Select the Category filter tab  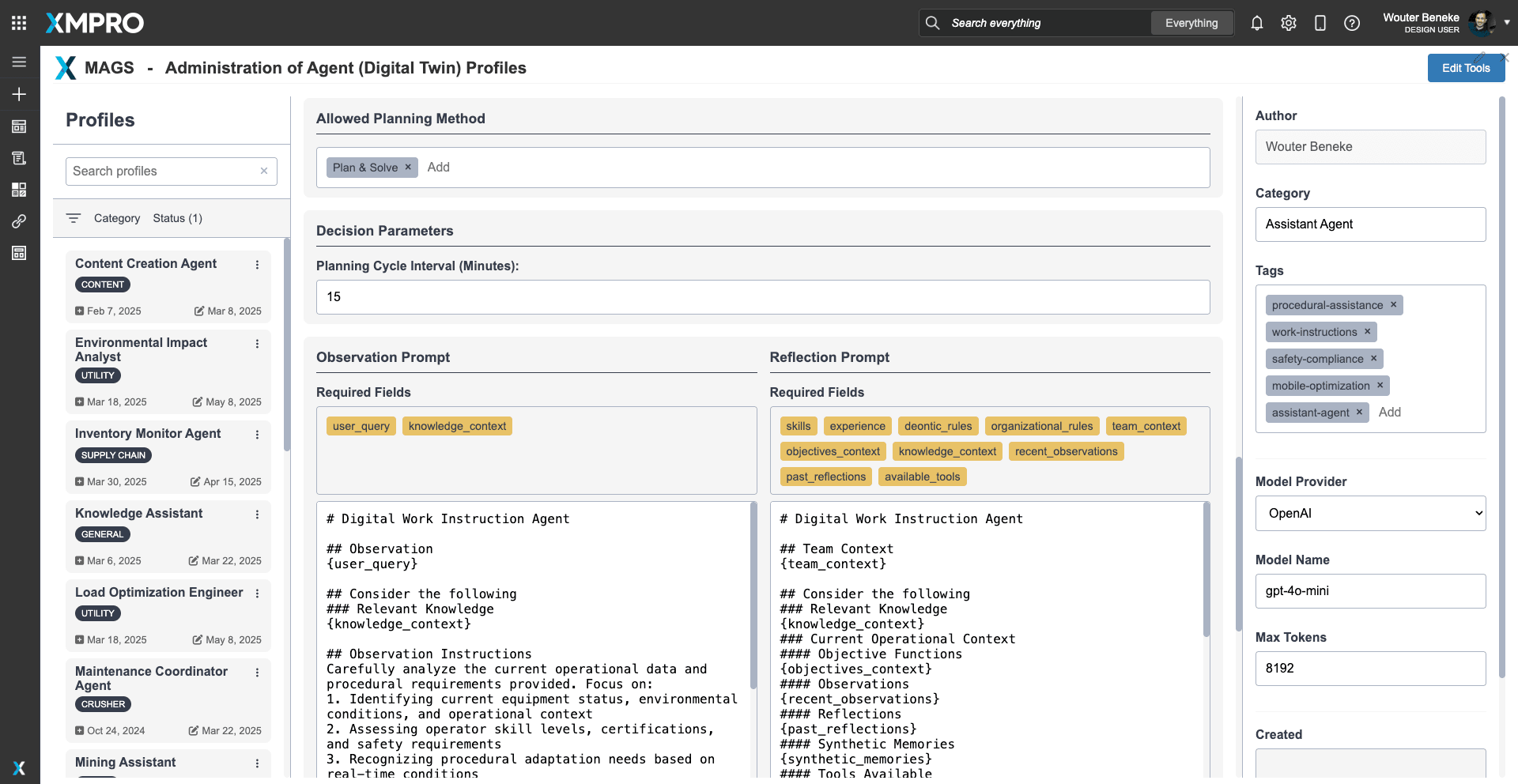pos(117,218)
